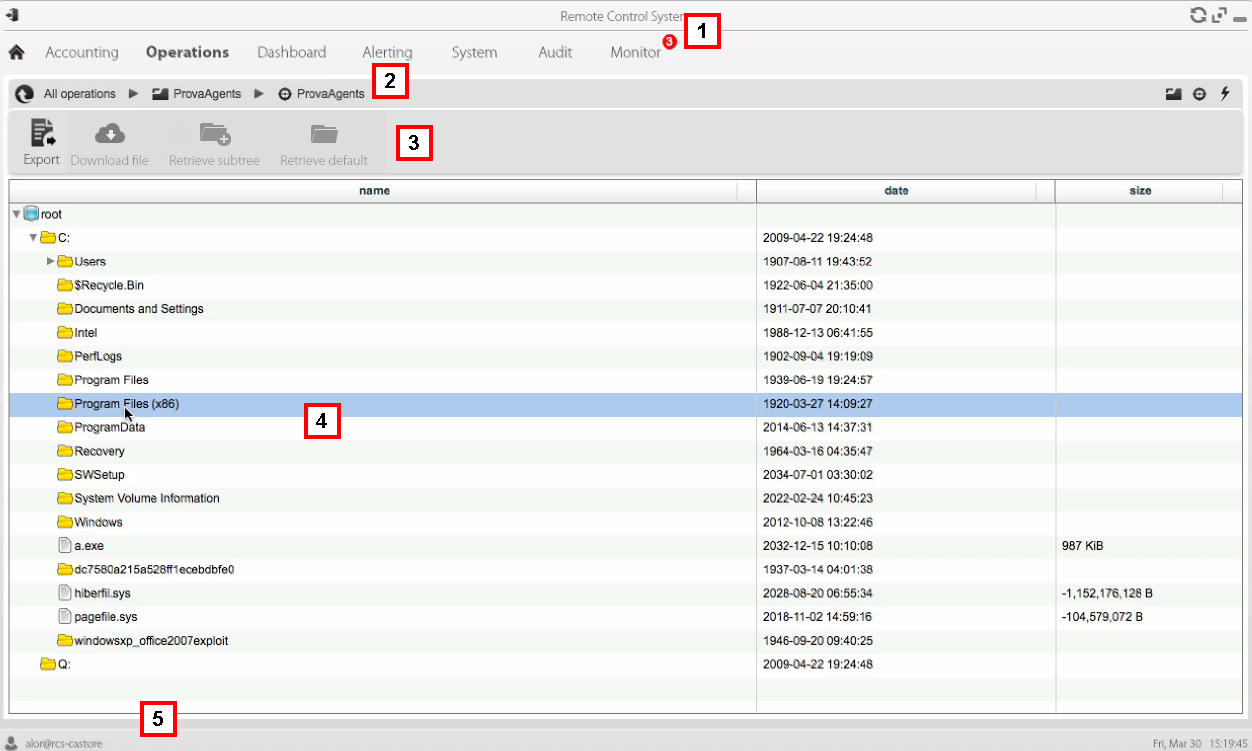This screenshot has height=751, width=1252.
Task: Click the Home icon in navigation bar
Action: pos(16,52)
